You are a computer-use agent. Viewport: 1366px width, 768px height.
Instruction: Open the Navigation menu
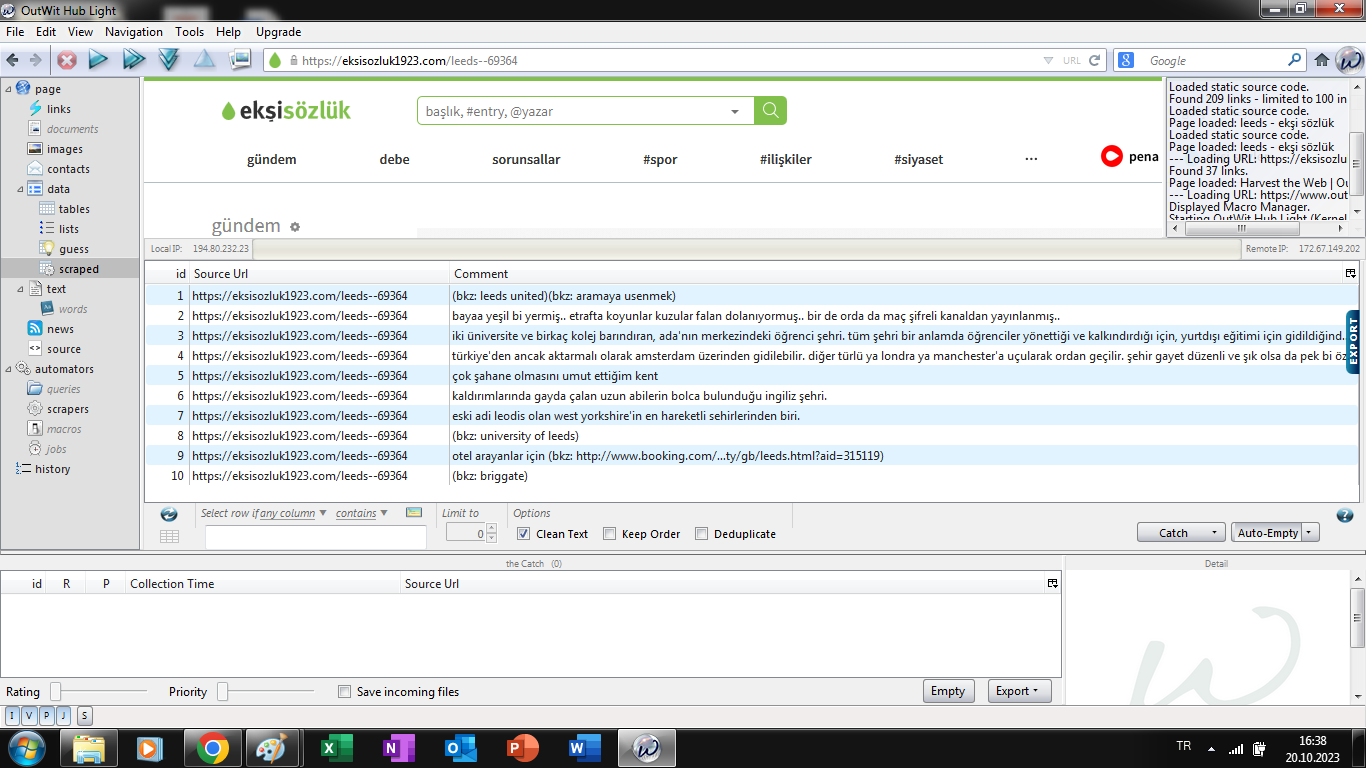[x=133, y=32]
